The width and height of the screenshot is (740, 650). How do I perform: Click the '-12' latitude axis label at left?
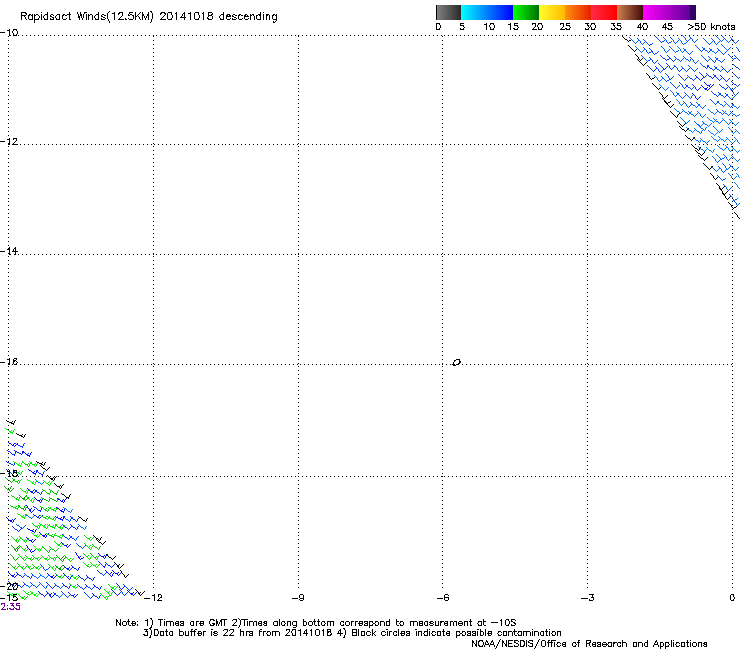point(9,142)
